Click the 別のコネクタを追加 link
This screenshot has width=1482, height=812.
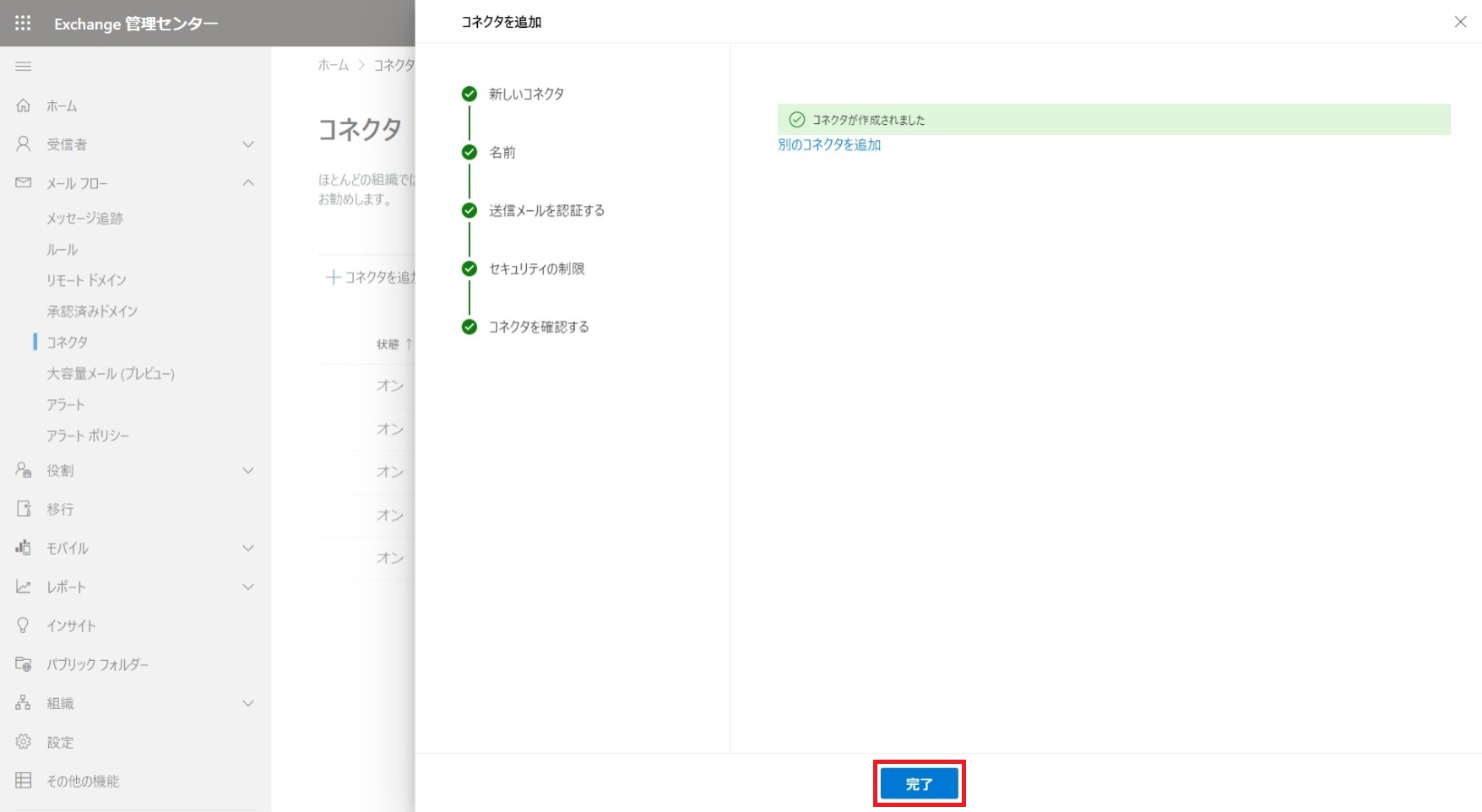[x=828, y=145]
